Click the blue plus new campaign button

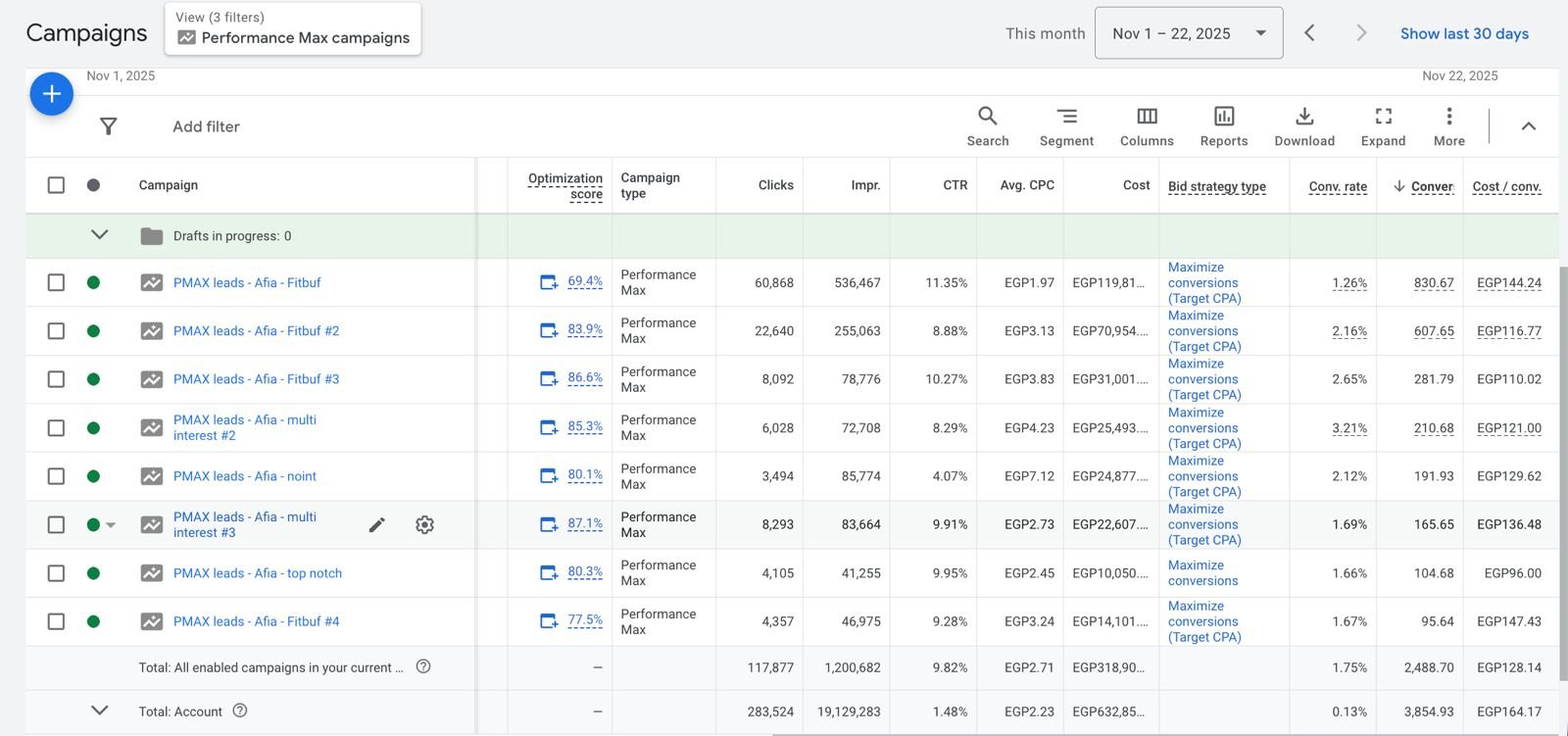pyautogui.click(x=52, y=94)
